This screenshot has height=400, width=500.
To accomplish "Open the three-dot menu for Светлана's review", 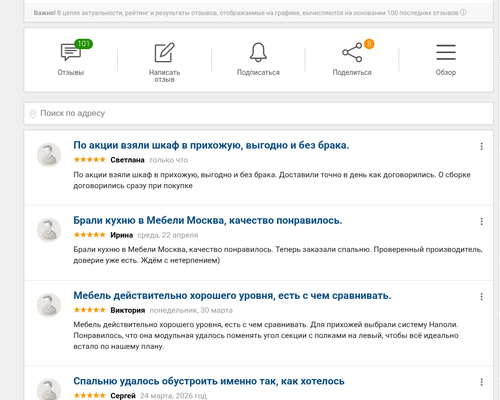I will pyautogui.click(x=481, y=146).
